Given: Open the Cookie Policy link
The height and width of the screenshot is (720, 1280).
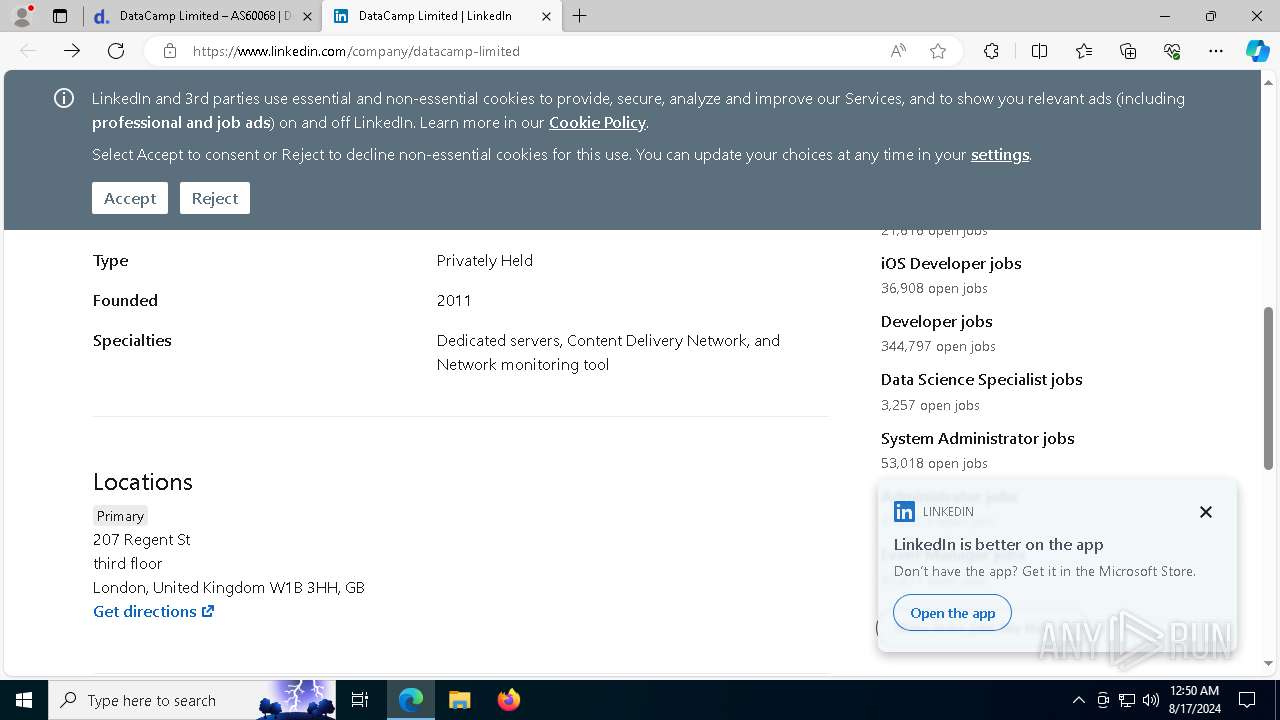Looking at the screenshot, I should (597, 122).
